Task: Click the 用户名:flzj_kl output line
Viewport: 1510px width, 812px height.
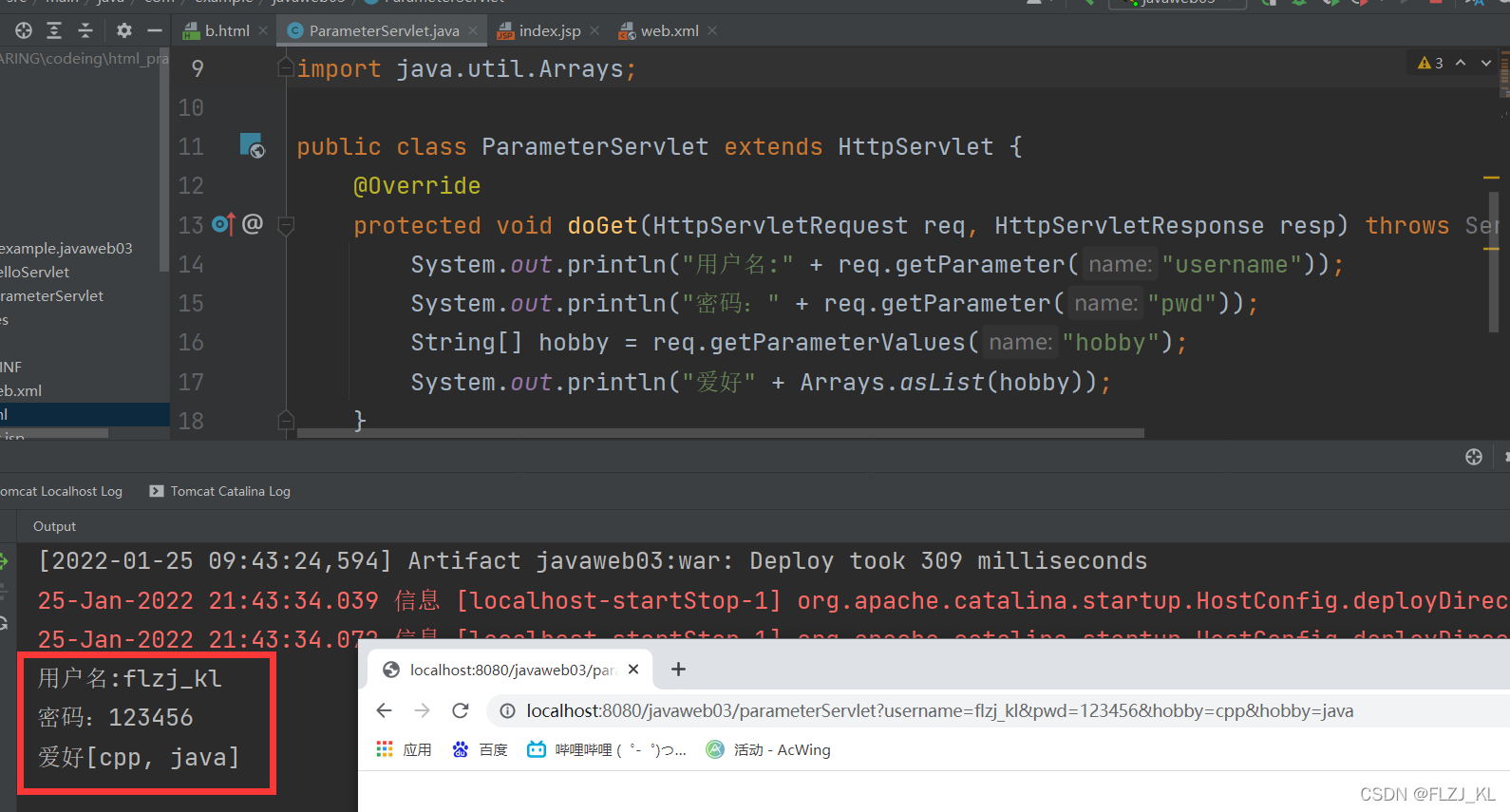Action: pos(130,678)
